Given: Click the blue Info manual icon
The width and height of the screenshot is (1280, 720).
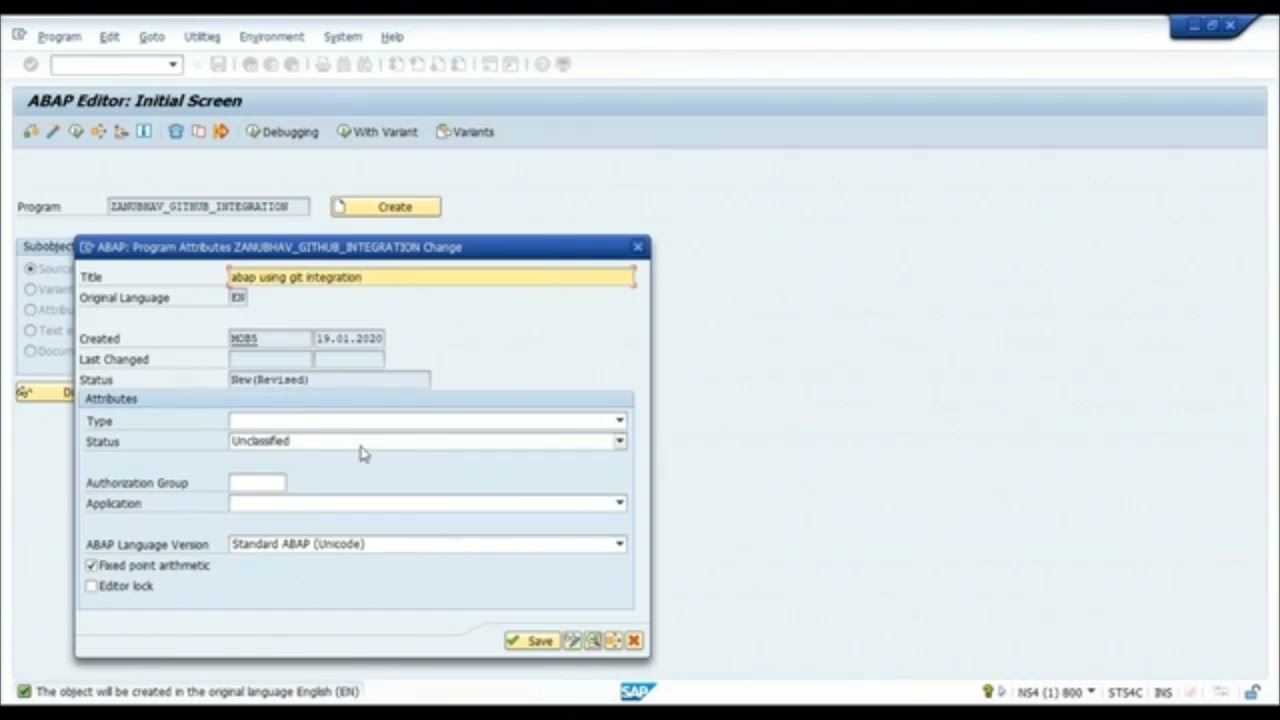Looking at the screenshot, I should point(144,131).
